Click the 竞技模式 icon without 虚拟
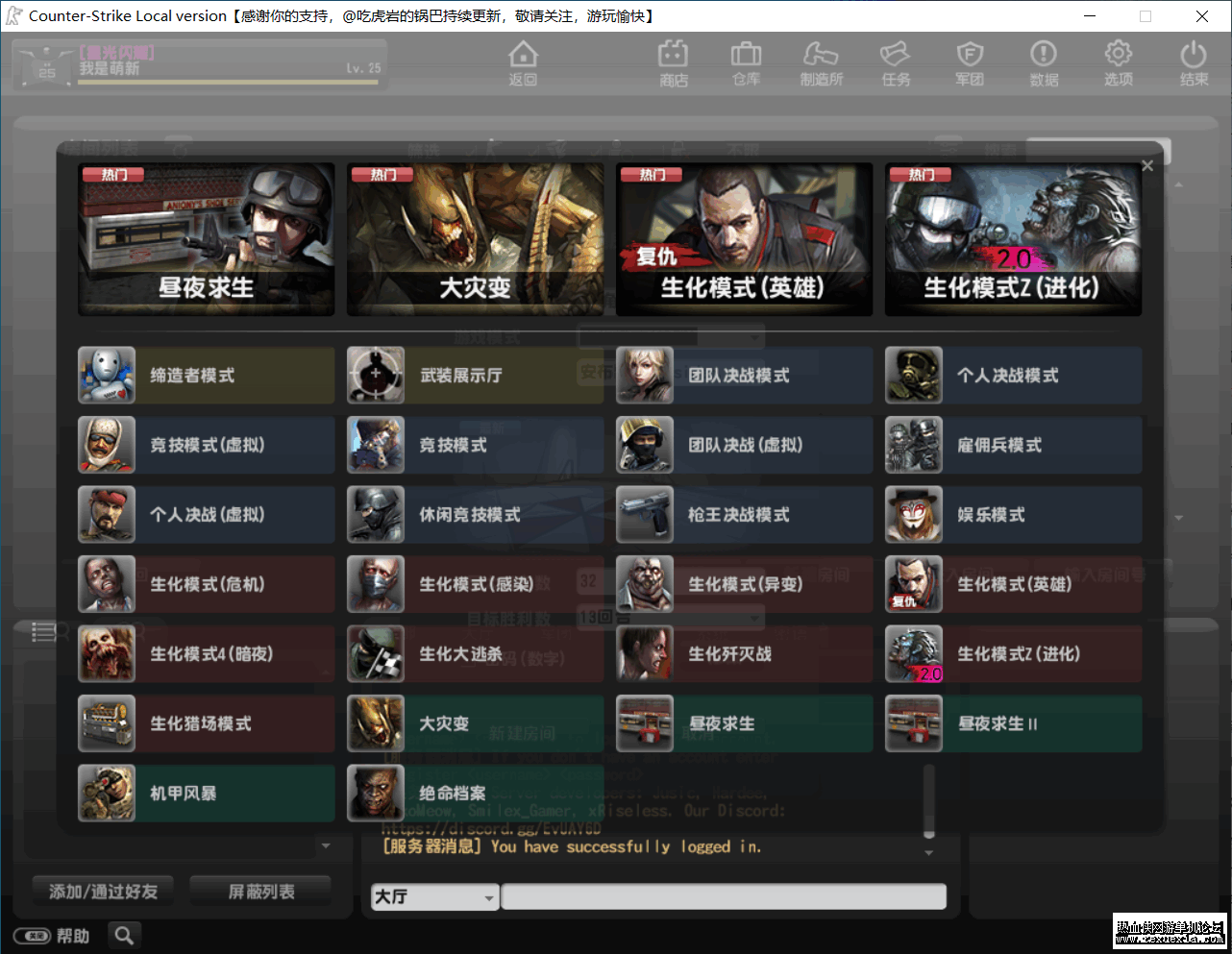 (x=376, y=445)
